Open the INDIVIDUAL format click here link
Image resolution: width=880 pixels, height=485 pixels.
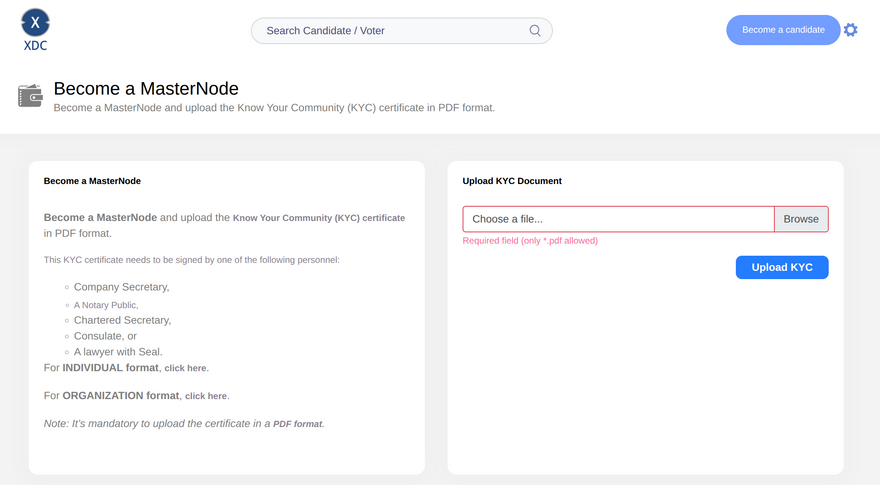[x=185, y=368]
